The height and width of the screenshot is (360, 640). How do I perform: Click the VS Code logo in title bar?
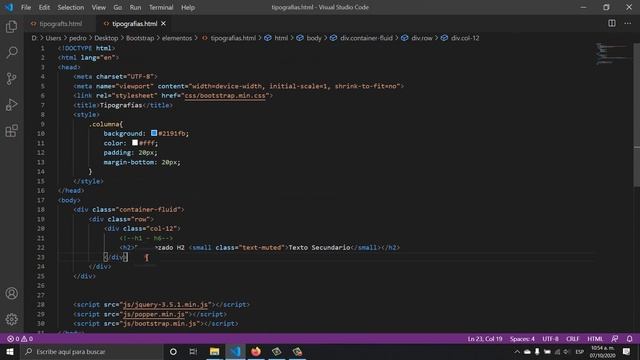(9, 7)
